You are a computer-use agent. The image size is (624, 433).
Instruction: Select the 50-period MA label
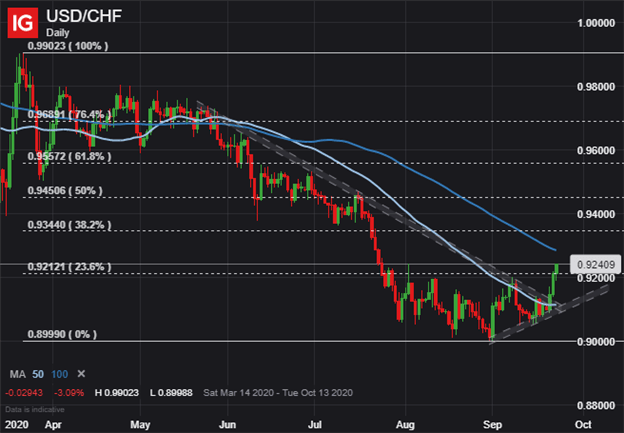(x=38, y=374)
